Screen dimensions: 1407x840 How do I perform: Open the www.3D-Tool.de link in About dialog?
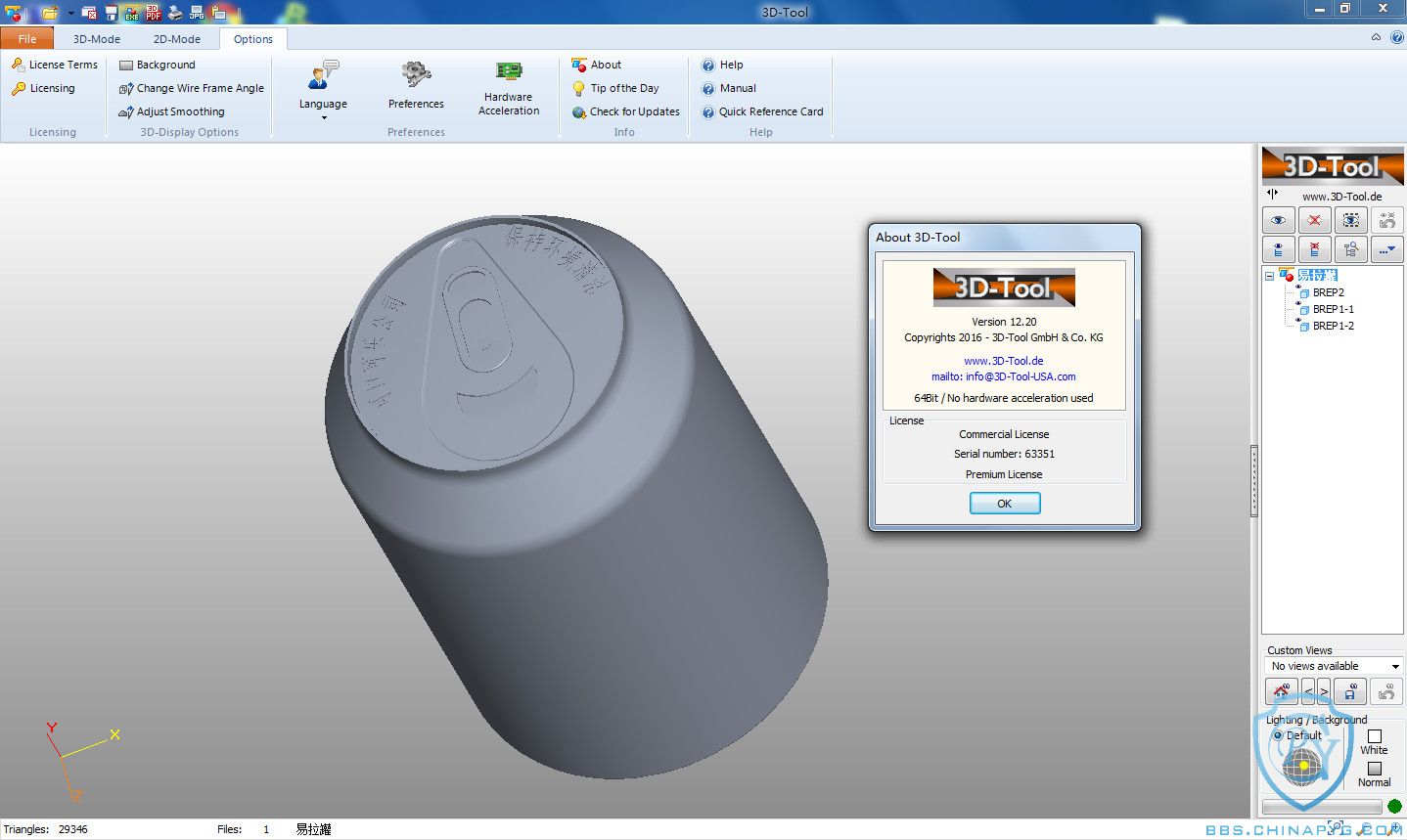point(1004,361)
